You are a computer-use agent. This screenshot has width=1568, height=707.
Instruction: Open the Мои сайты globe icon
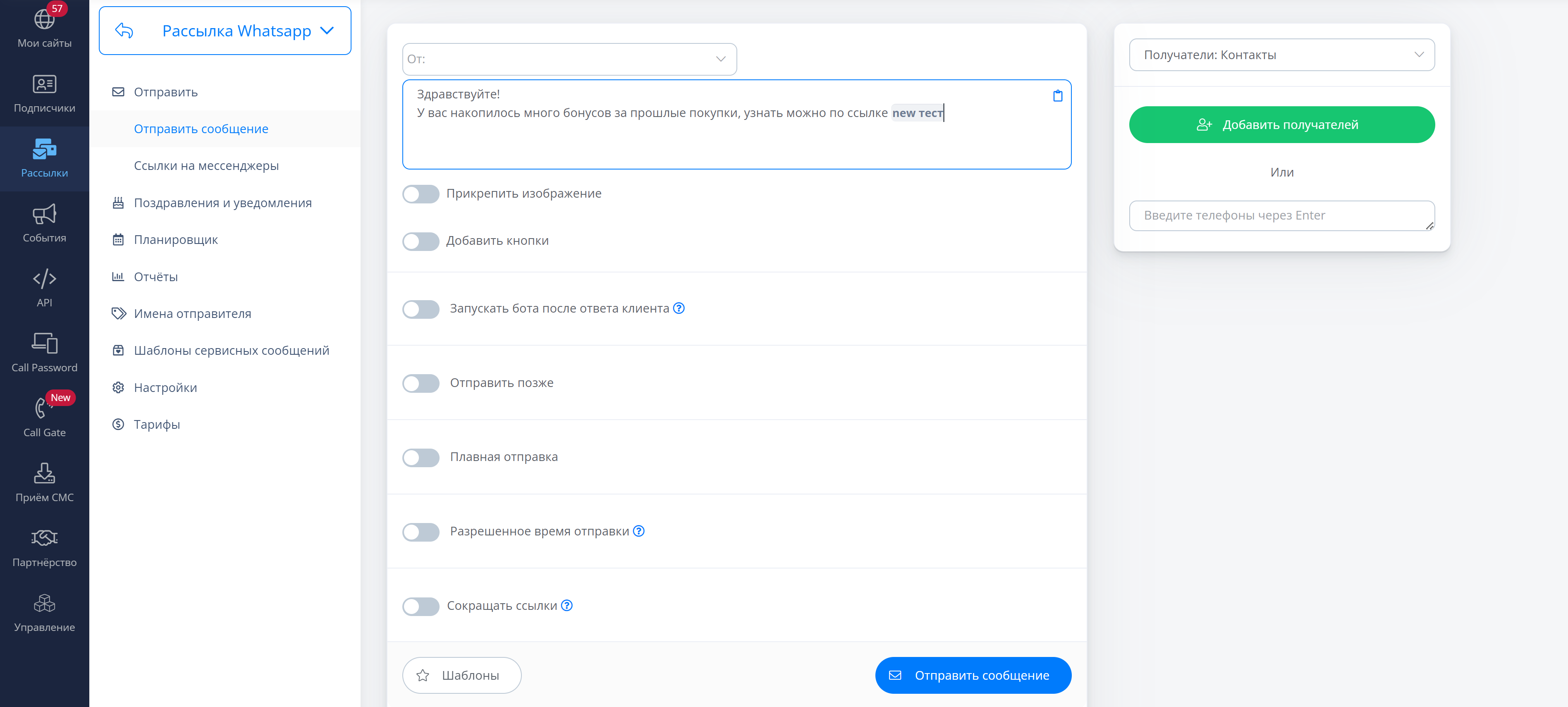[44, 20]
